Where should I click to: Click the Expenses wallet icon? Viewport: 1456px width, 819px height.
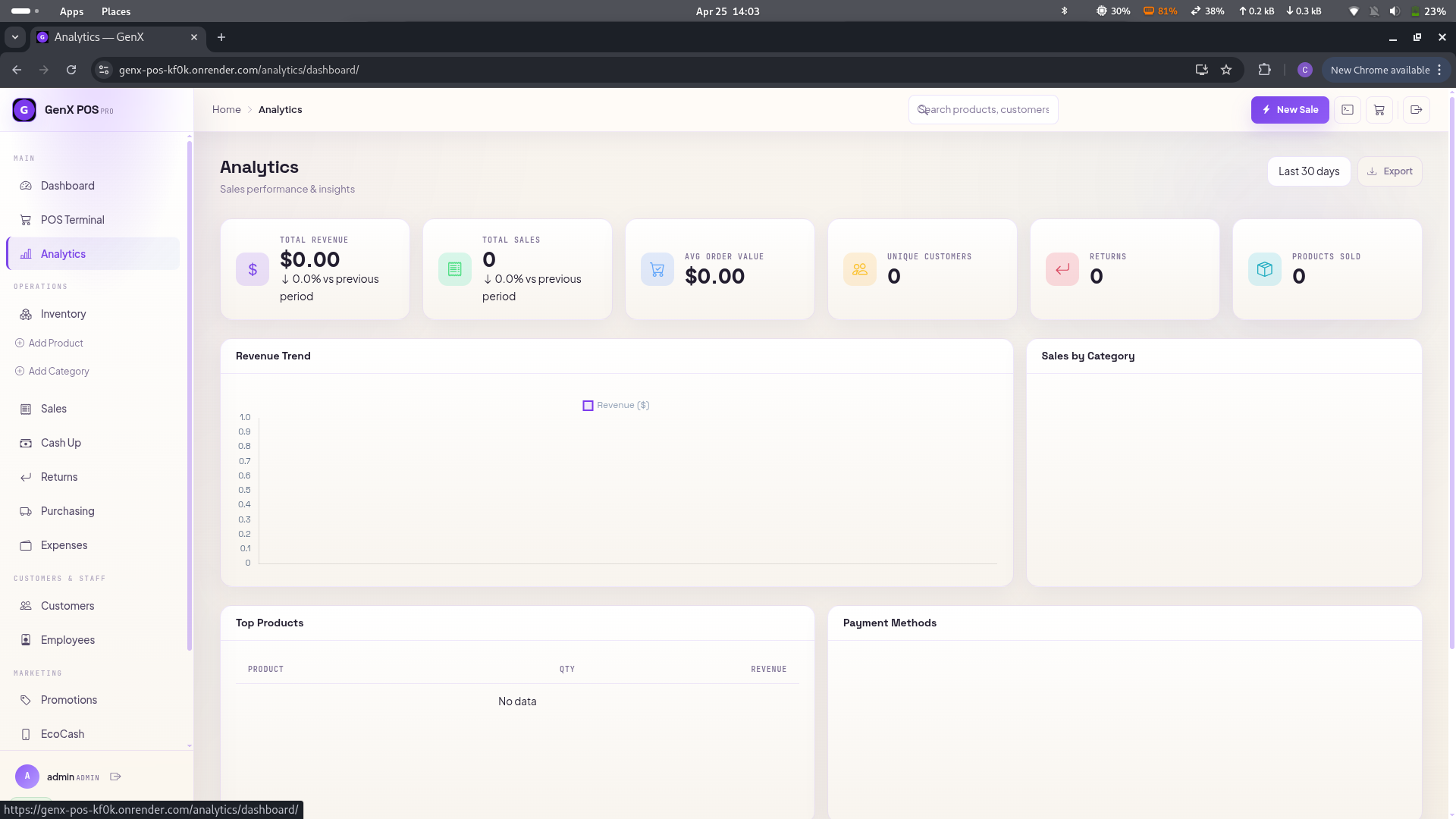26,545
